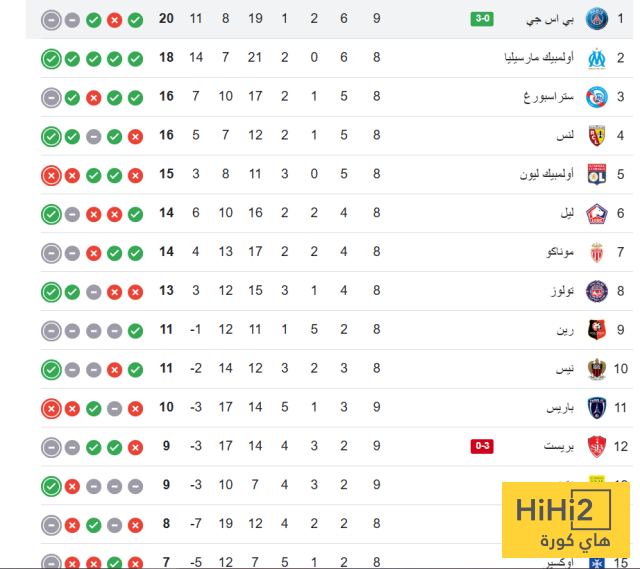Select the Toulouse club logo
640x569 pixels.
[x=597, y=291]
